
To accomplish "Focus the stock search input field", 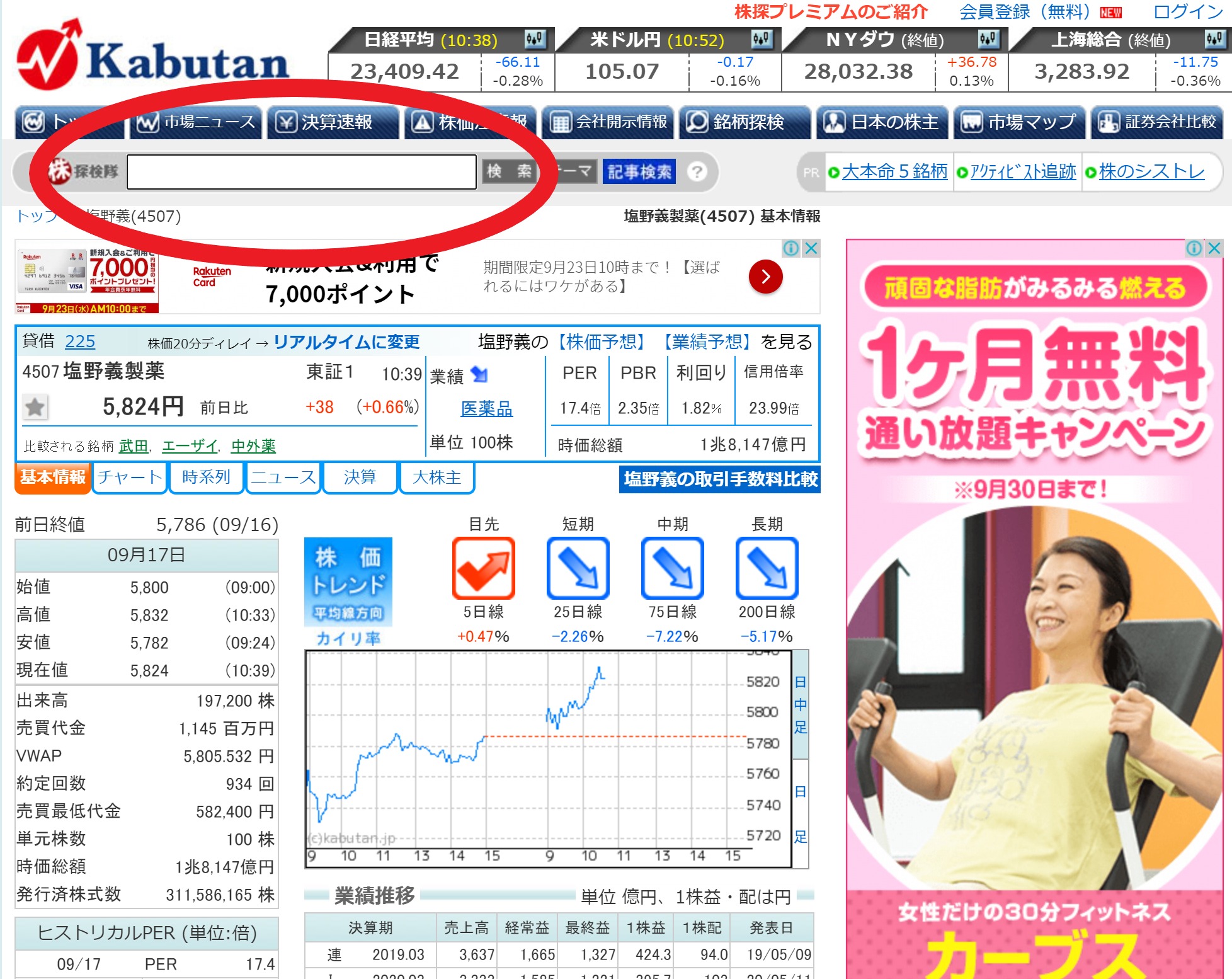I will 302,171.
